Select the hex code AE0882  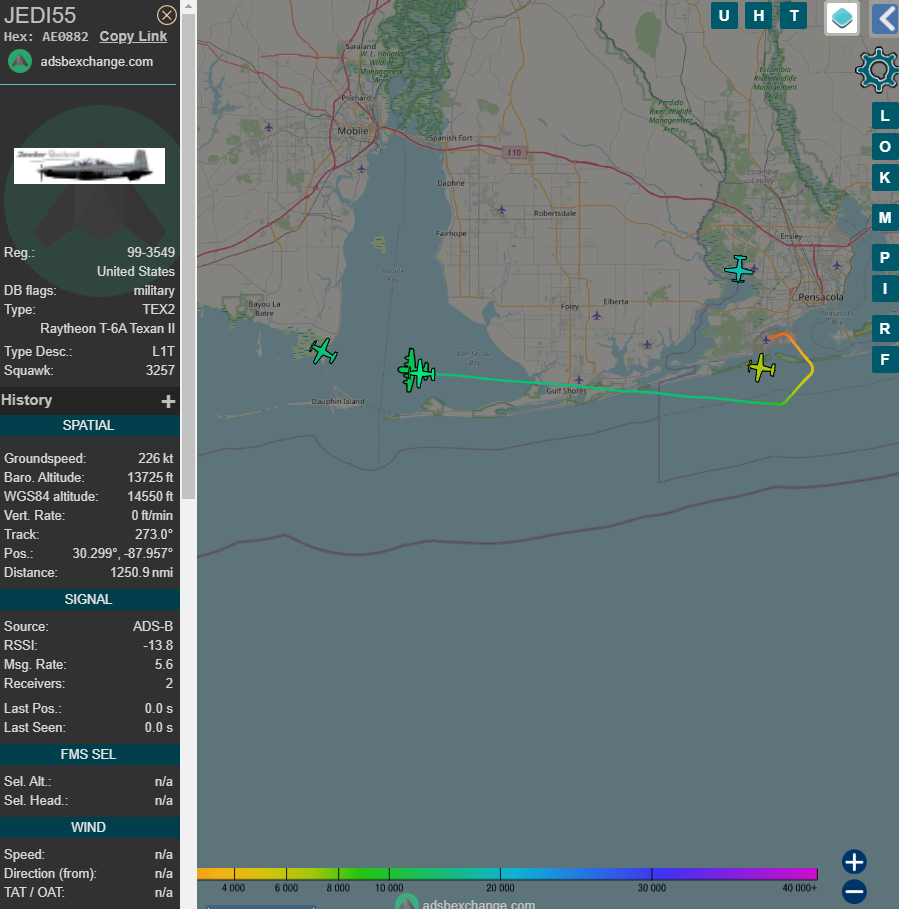65,37
